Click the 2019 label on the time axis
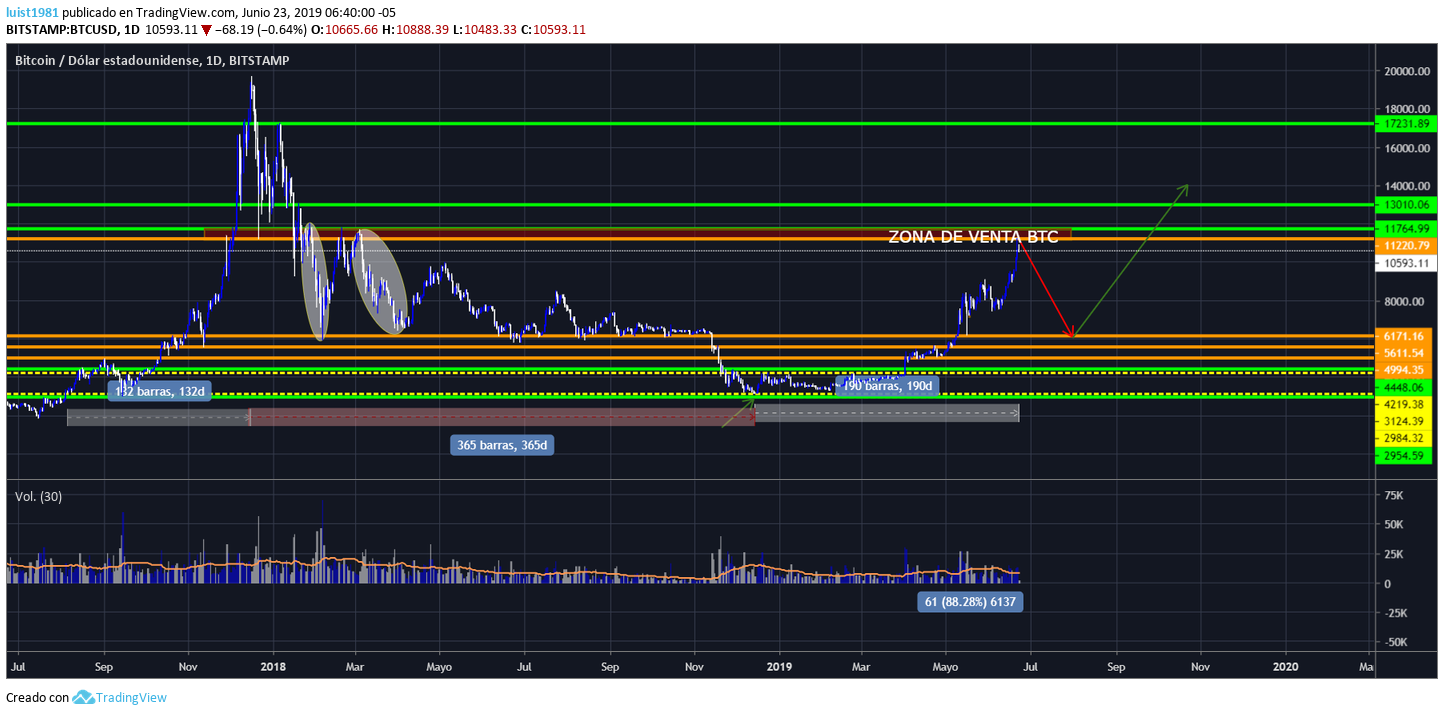This screenshot has height=715, width=1444. (779, 665)
